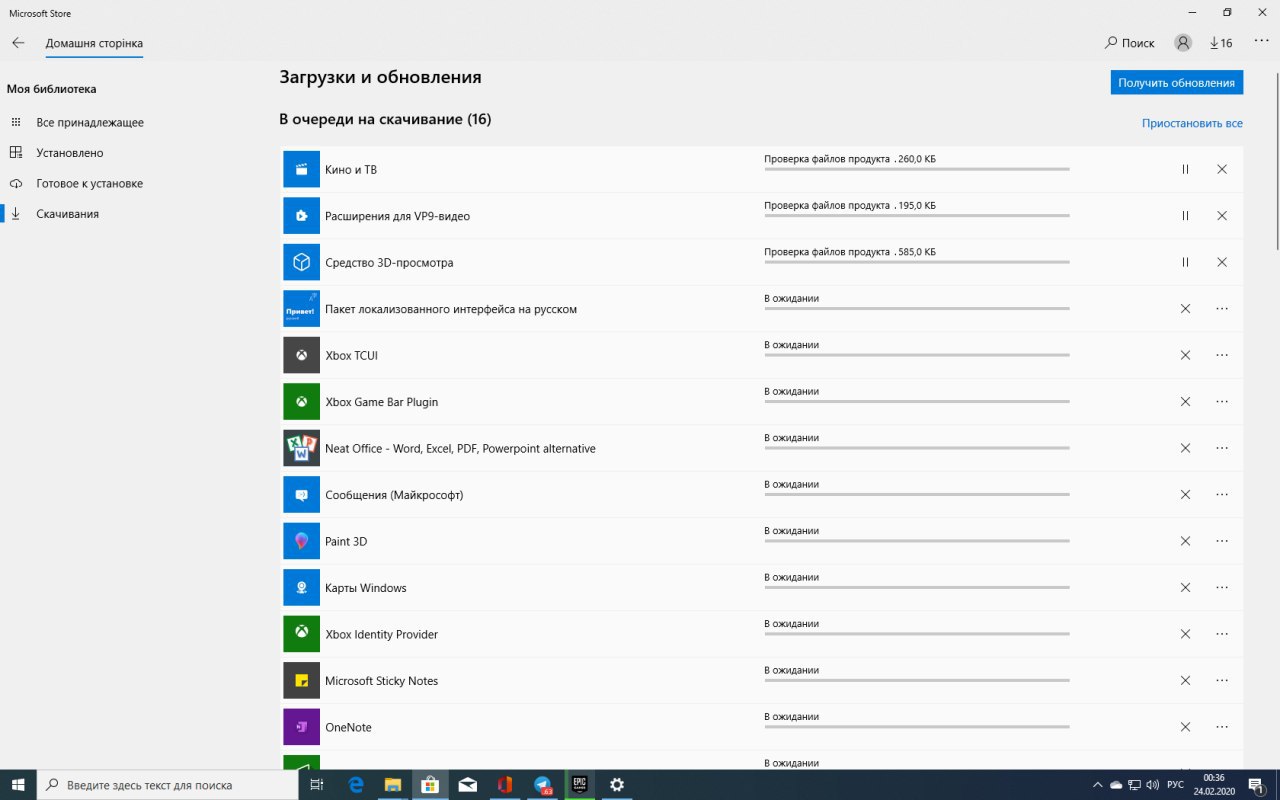Click the Paint 3D app icon
1280x800 pixels.
coord(301,541)
